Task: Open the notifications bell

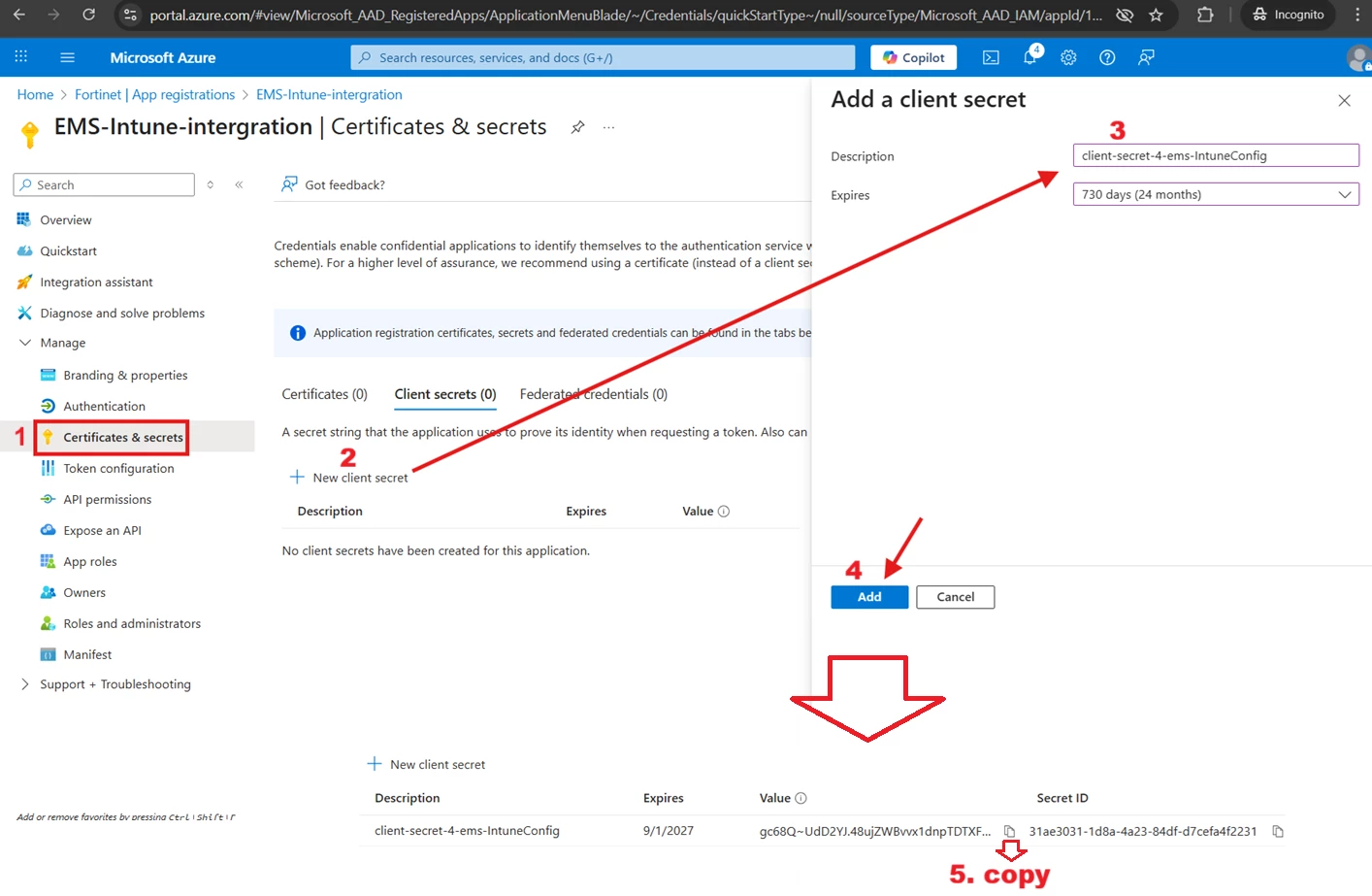Action: (x=1030, y=56)
